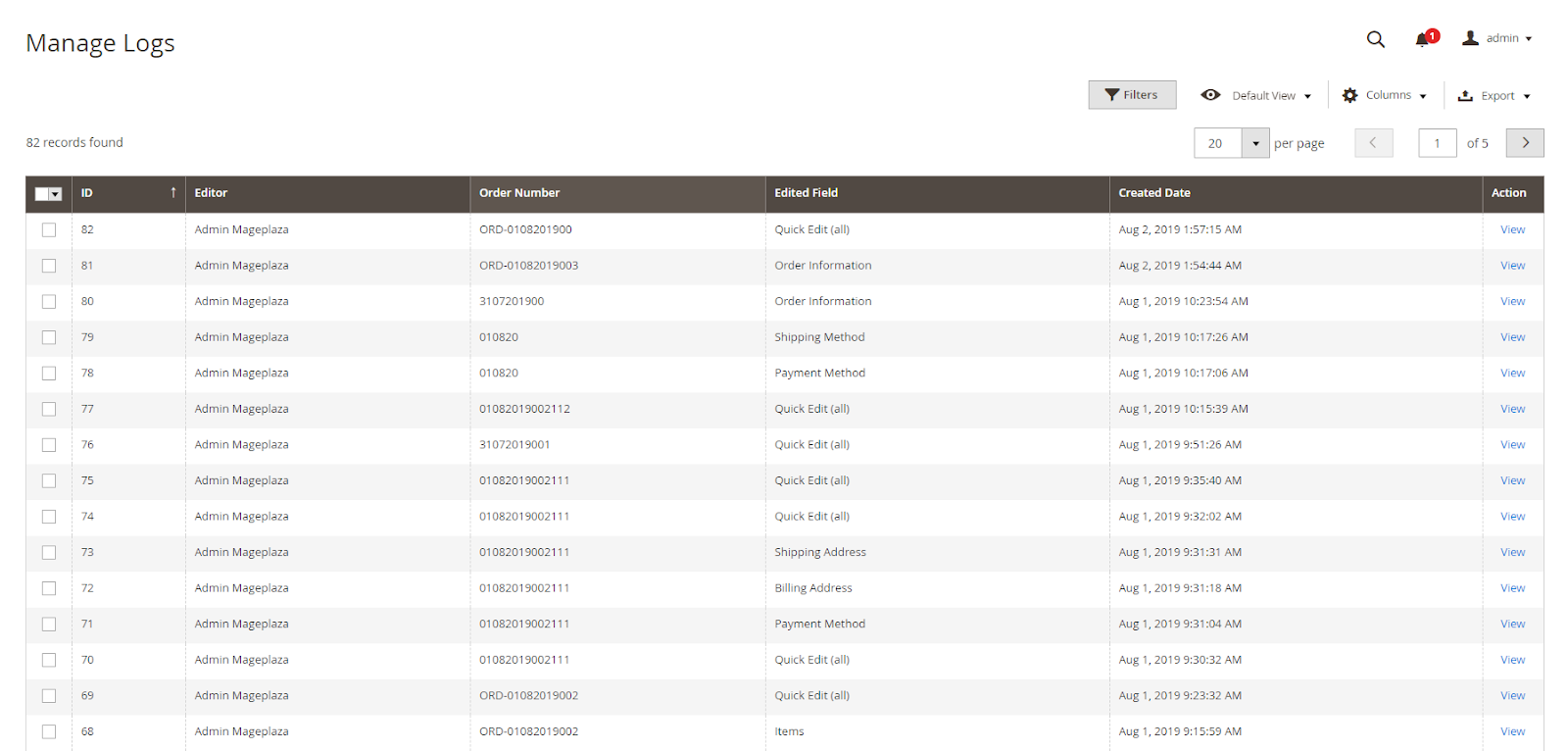Image resolution: width=1568 pixels, height=751 pixels.
Task: Open the Filters button
Action: pyautogui.click(x=1132, y=95)
